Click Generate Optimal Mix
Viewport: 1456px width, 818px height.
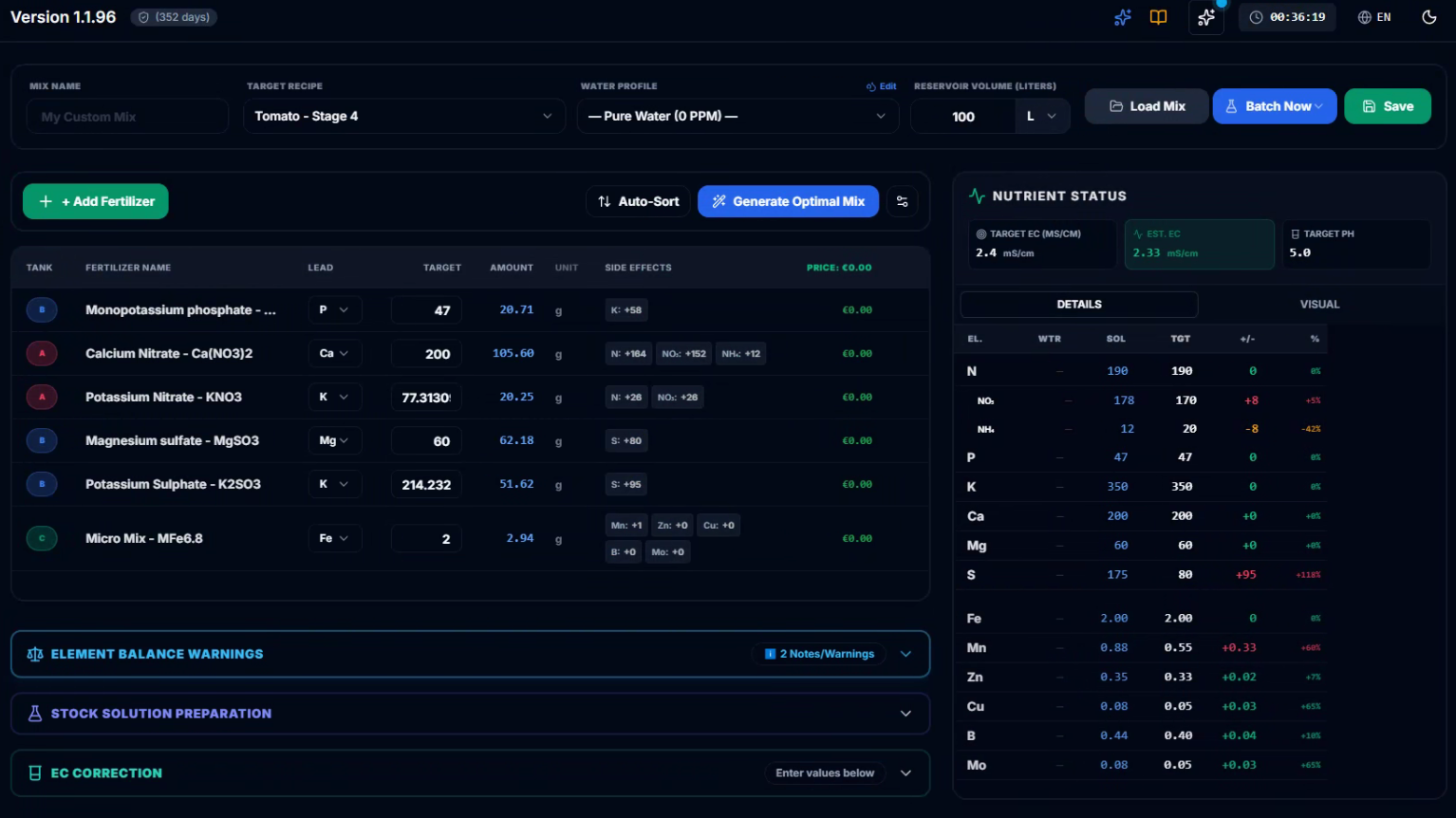pos(788,201)
